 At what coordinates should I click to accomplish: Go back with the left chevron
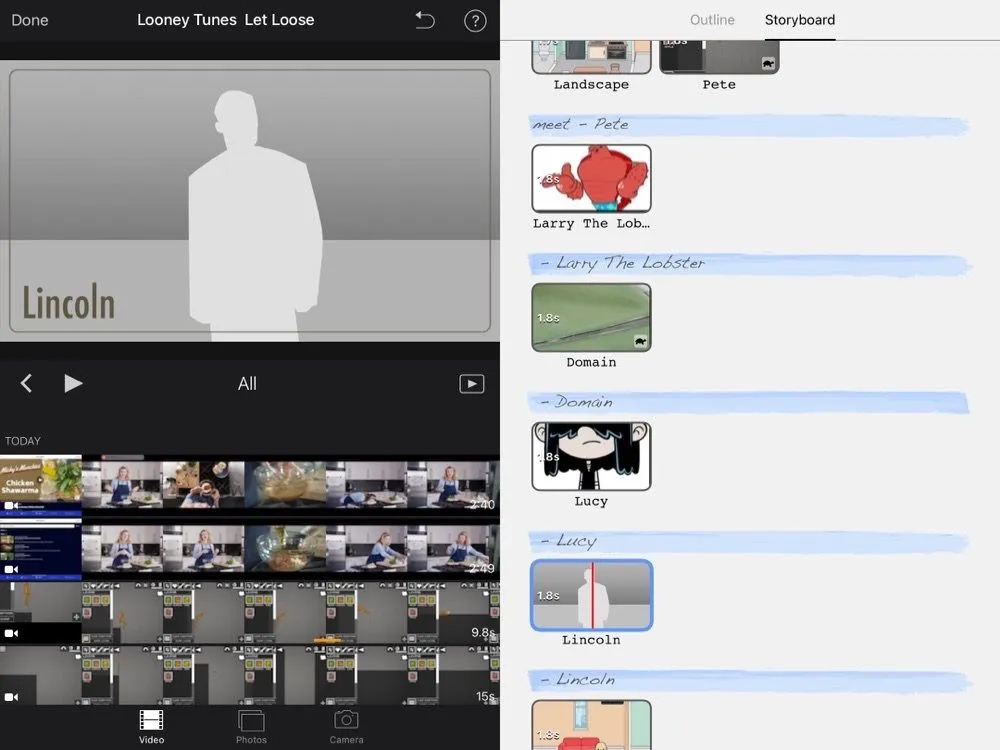(27, 383)
